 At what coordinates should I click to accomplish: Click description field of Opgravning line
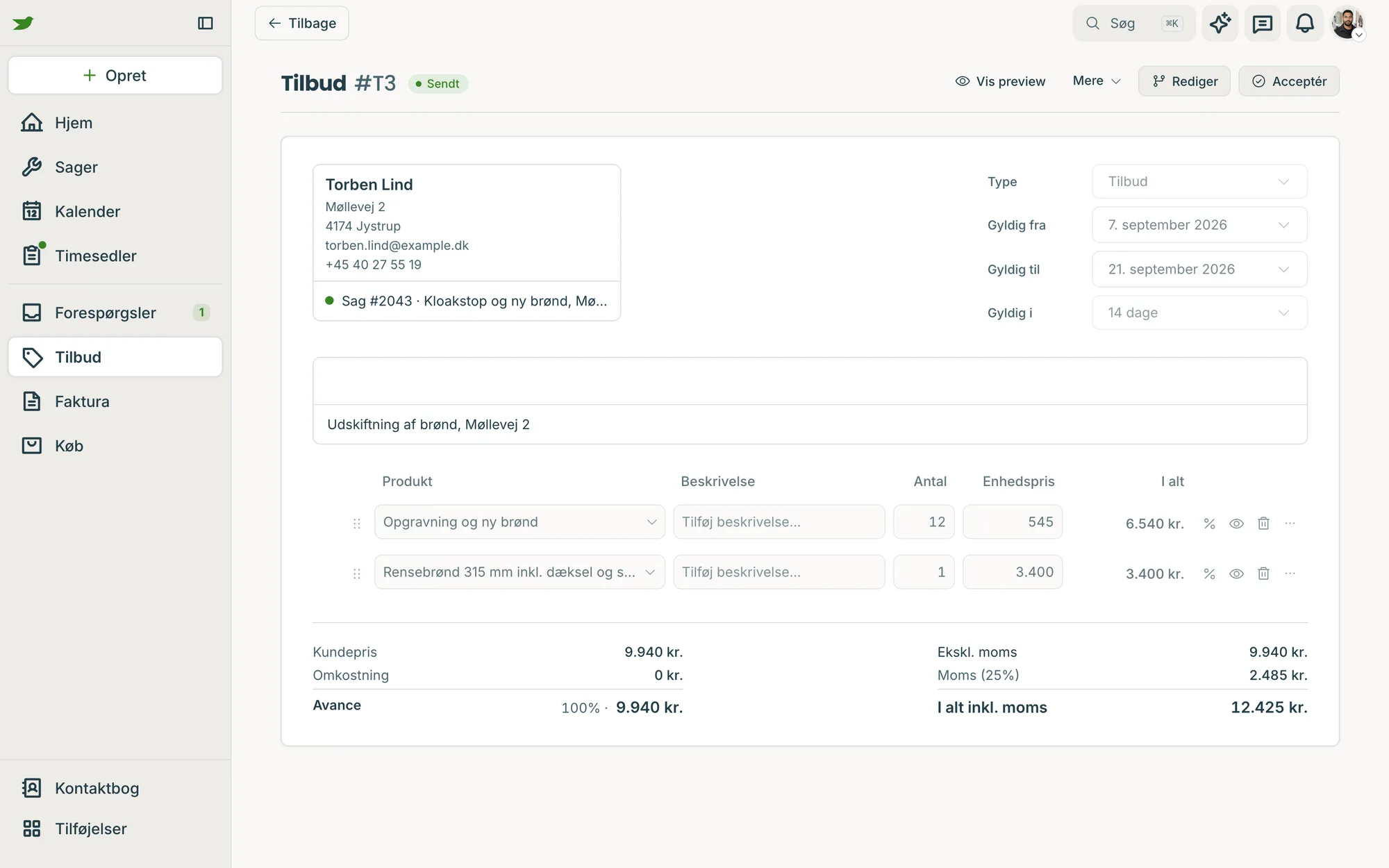point(779,521)
